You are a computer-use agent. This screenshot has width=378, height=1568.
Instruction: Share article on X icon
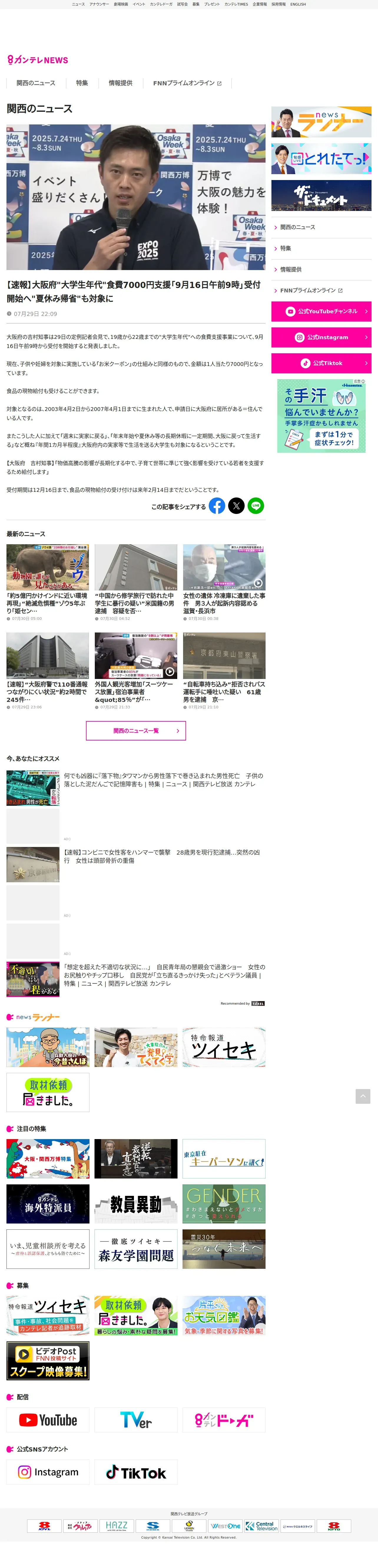pos(236,505)
